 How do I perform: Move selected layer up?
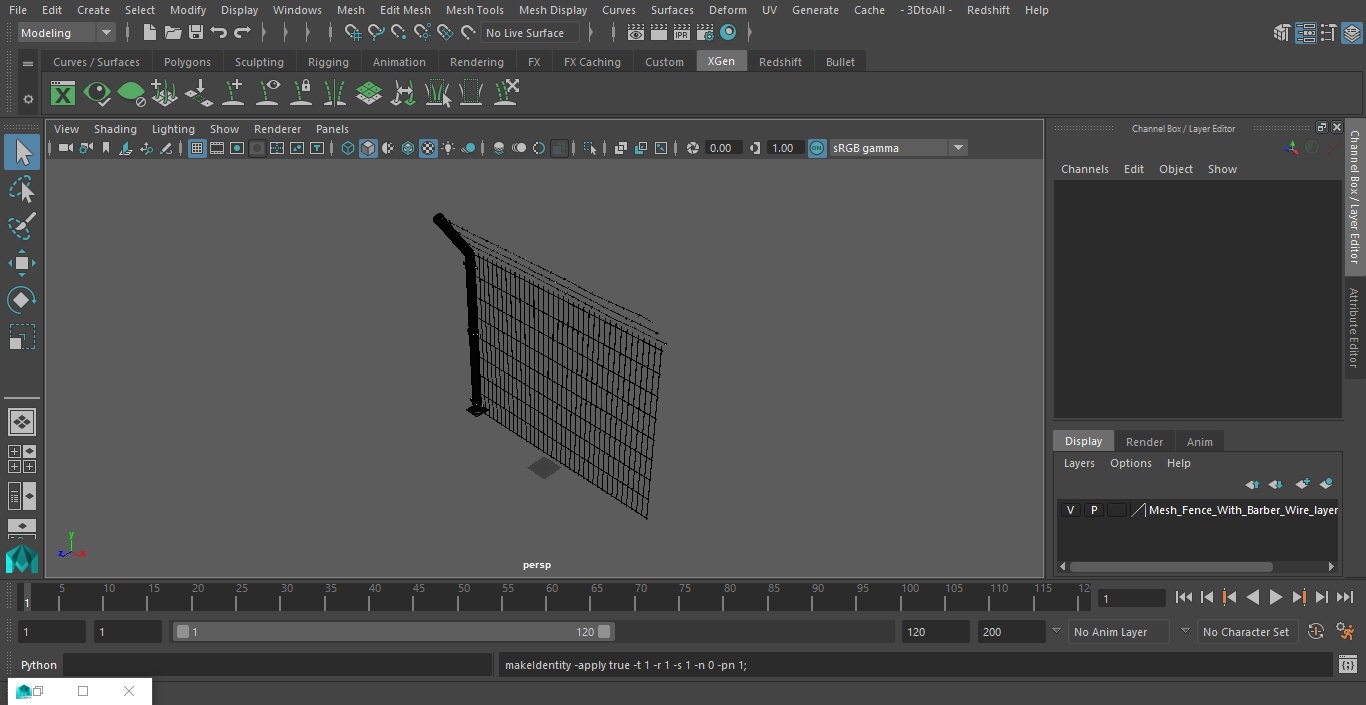coord(1252,484)
